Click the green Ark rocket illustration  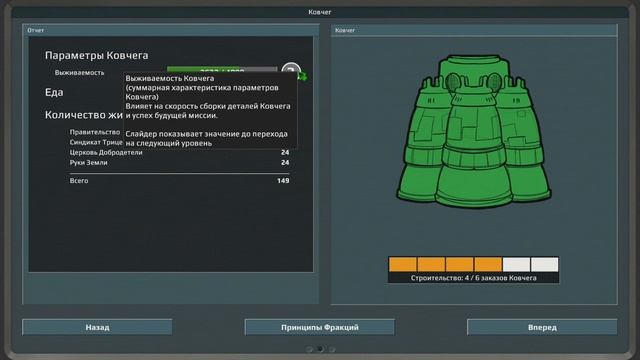coord(474,131)
